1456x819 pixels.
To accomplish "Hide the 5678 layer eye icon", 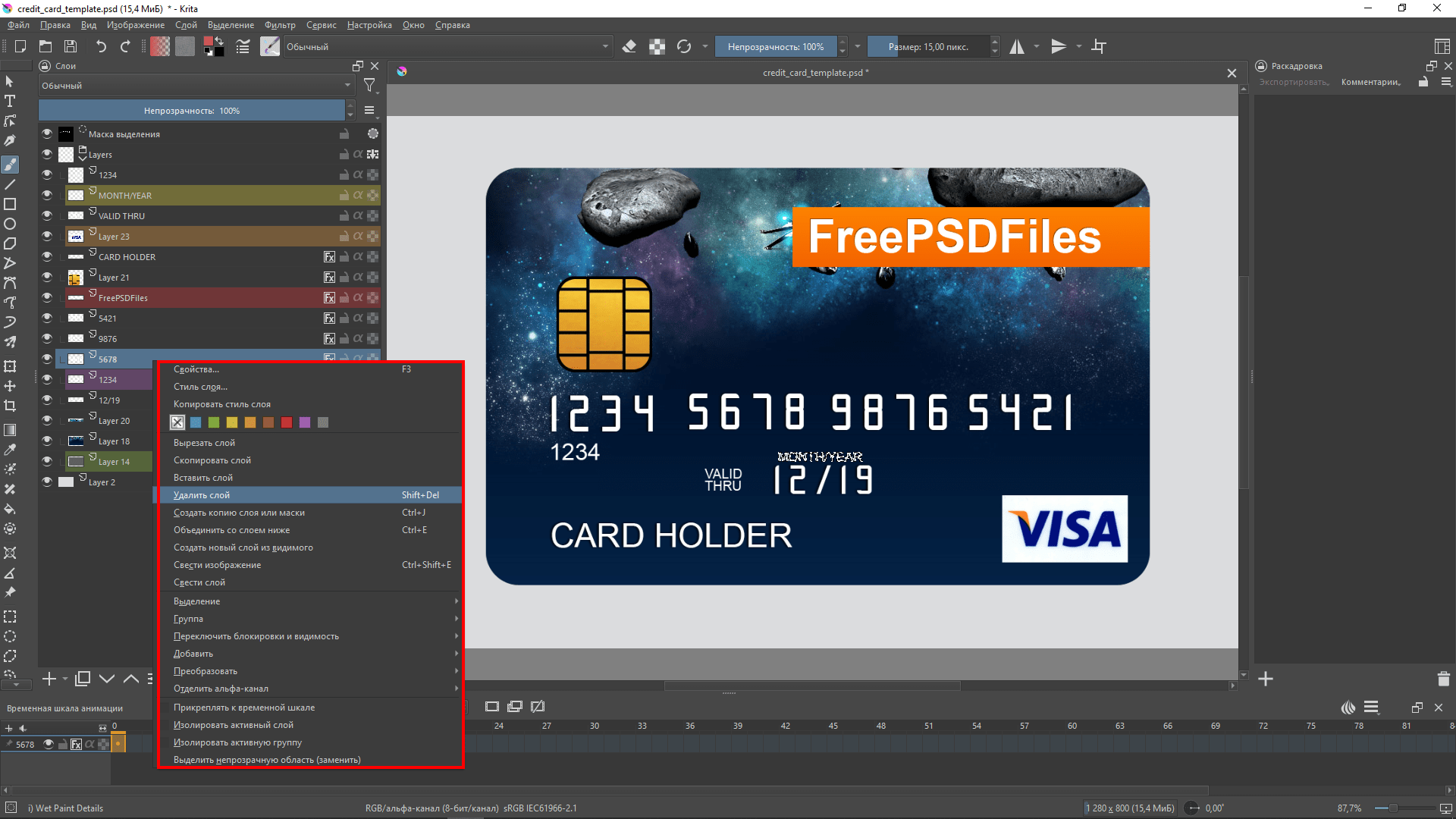I will 45,358.
